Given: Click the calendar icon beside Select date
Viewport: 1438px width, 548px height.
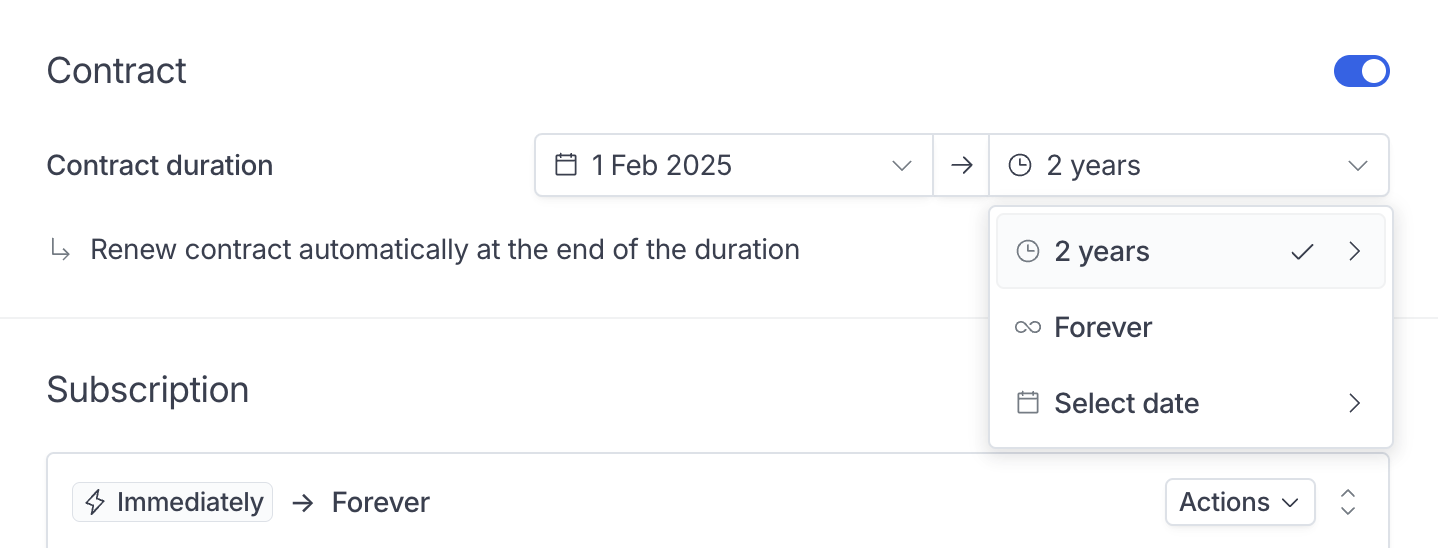Looking at the screenshot, I should click(x=1028, y=403).
